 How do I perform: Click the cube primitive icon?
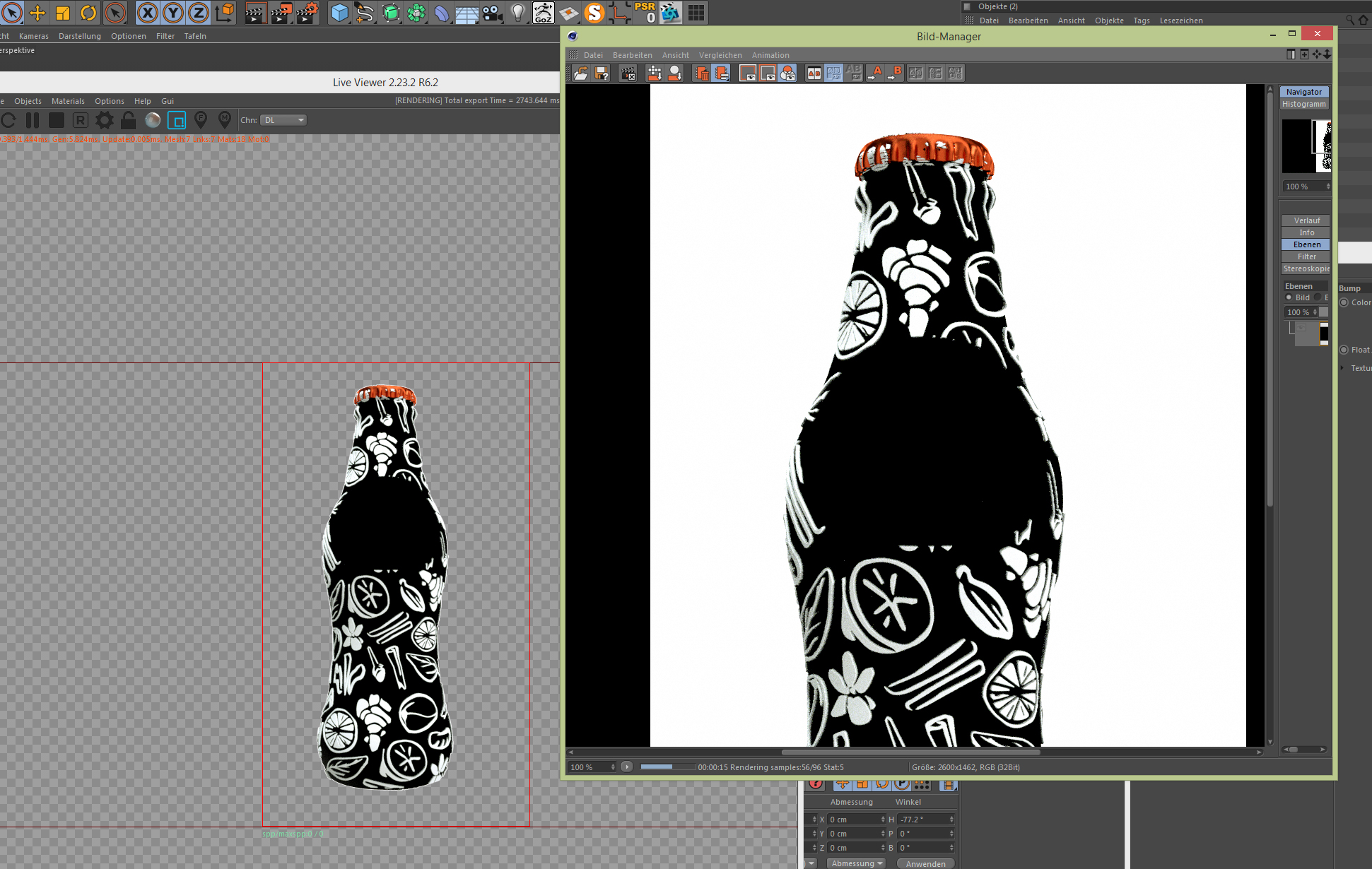[339, 13]
